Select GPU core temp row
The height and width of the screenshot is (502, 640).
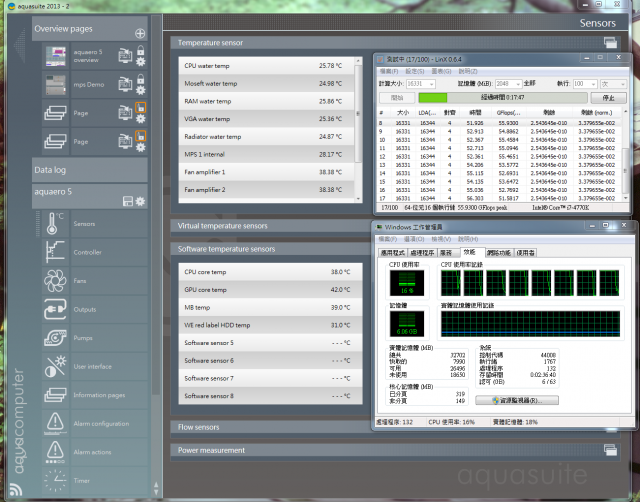point(270,289)
